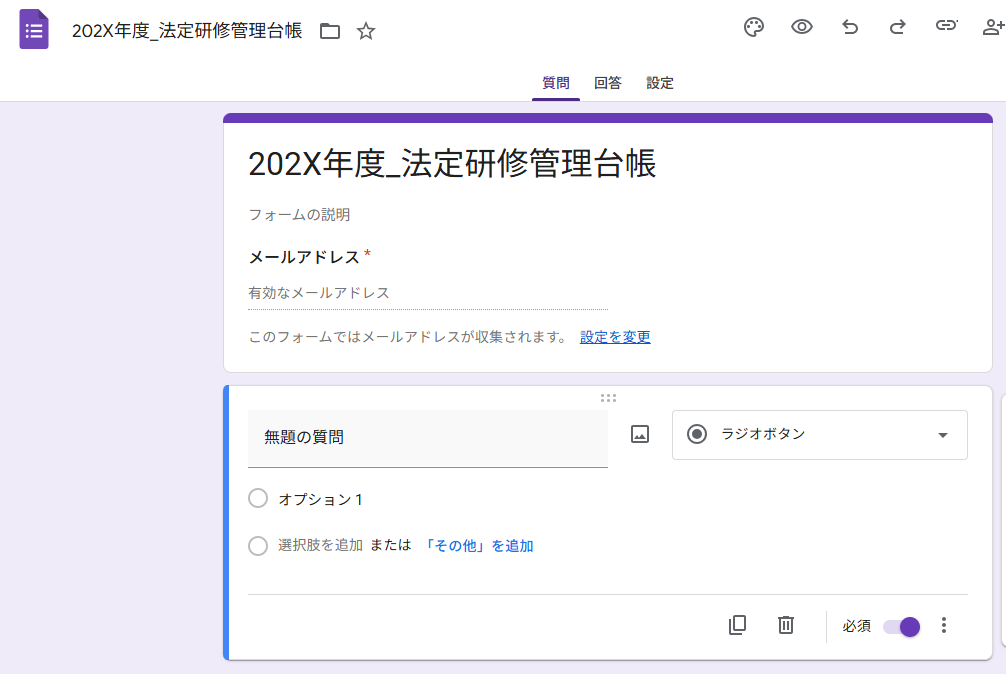Click the 設定を変更 link

pos(615,337)
